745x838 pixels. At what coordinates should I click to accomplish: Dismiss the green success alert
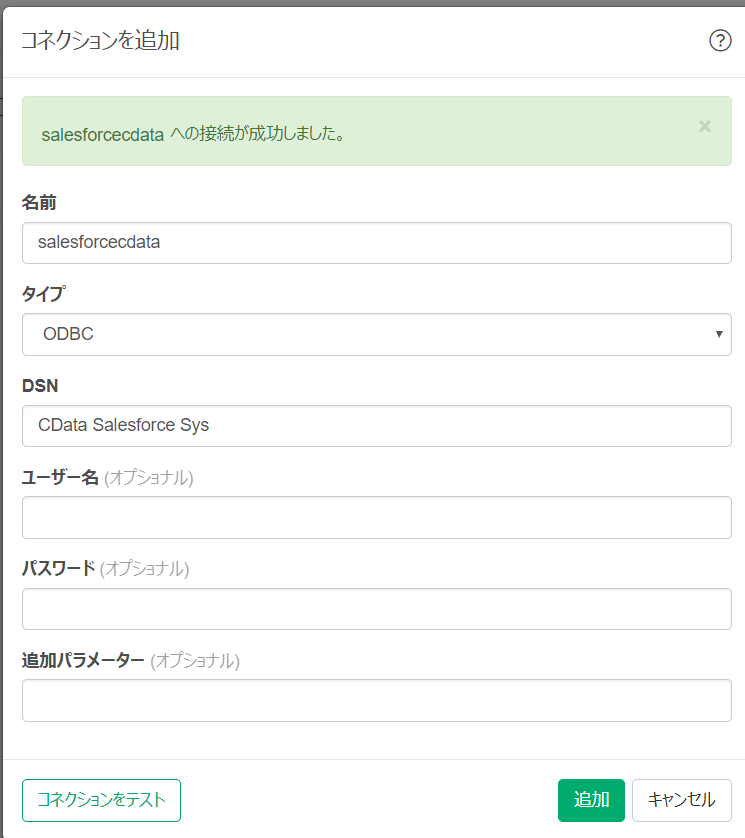pyautogui.click(x=705, y=126)
